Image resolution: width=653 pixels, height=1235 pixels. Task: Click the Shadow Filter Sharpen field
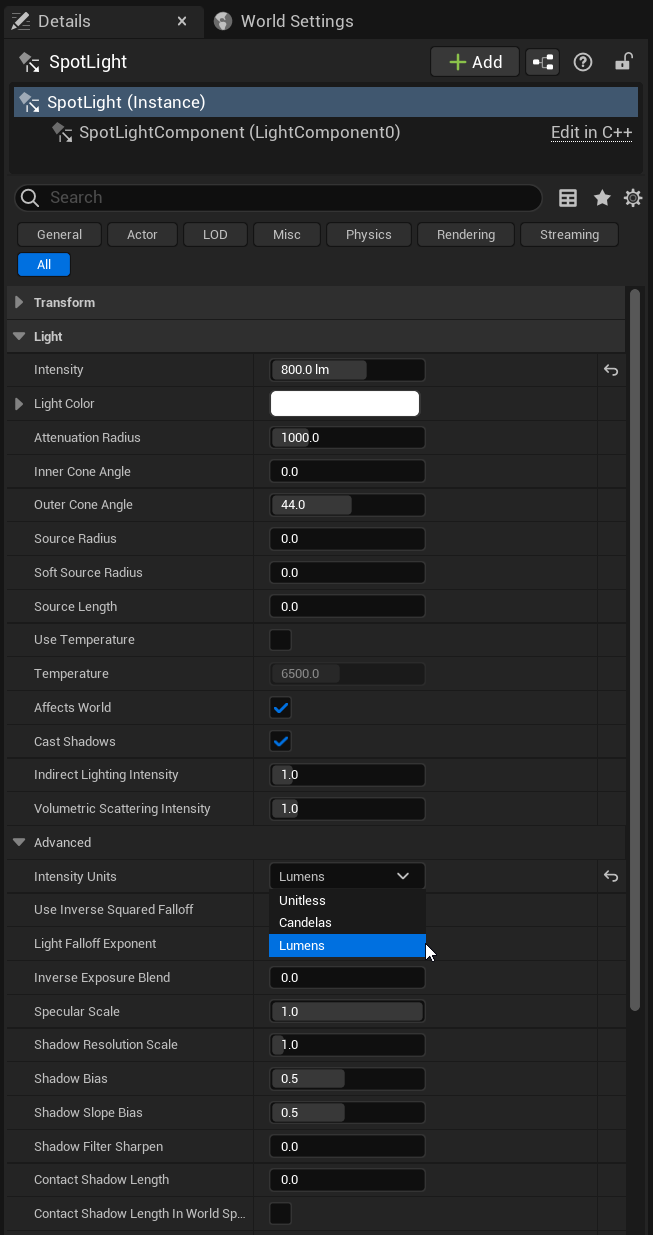pyautogui.click(x=348, y=1147)
